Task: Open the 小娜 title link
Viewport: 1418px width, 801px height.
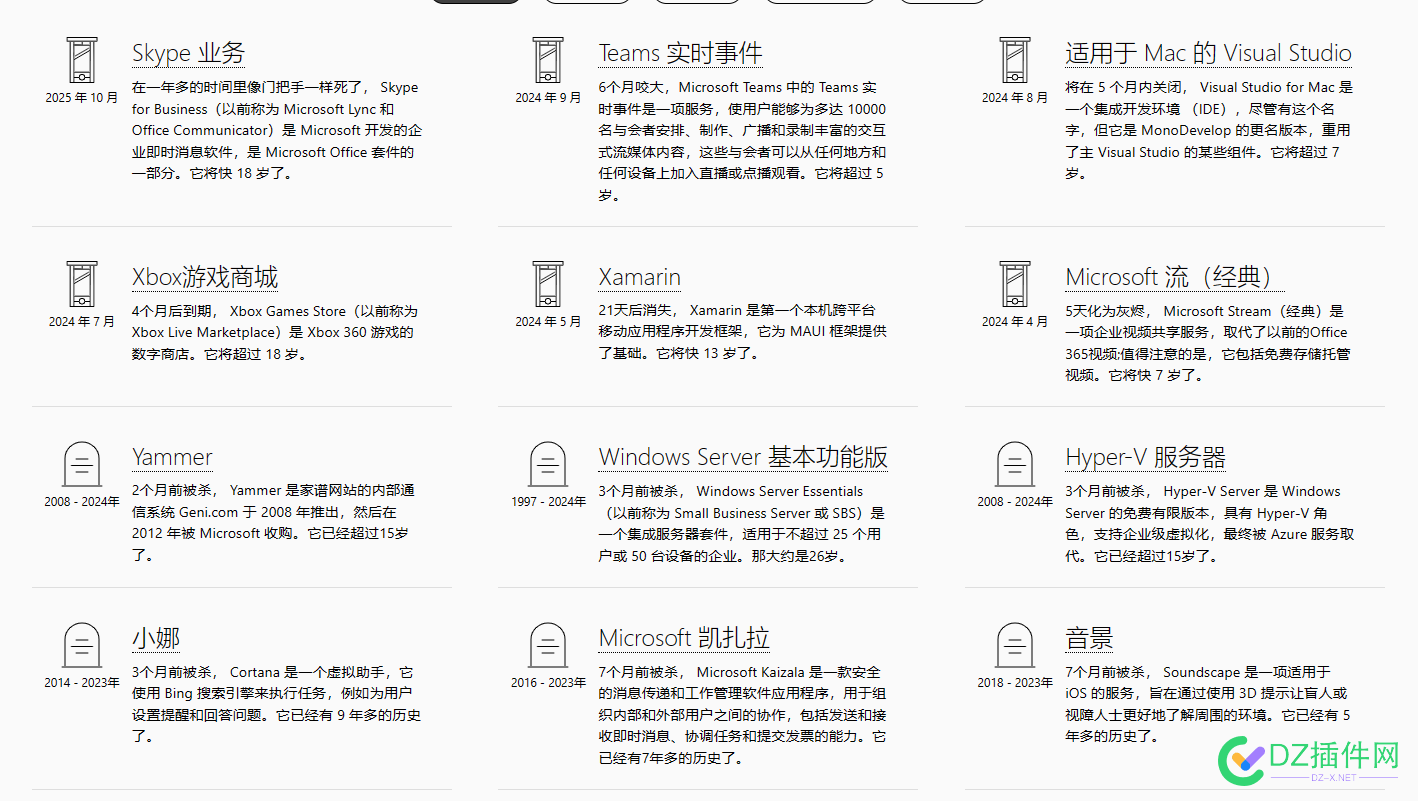Action: point(156,639)
